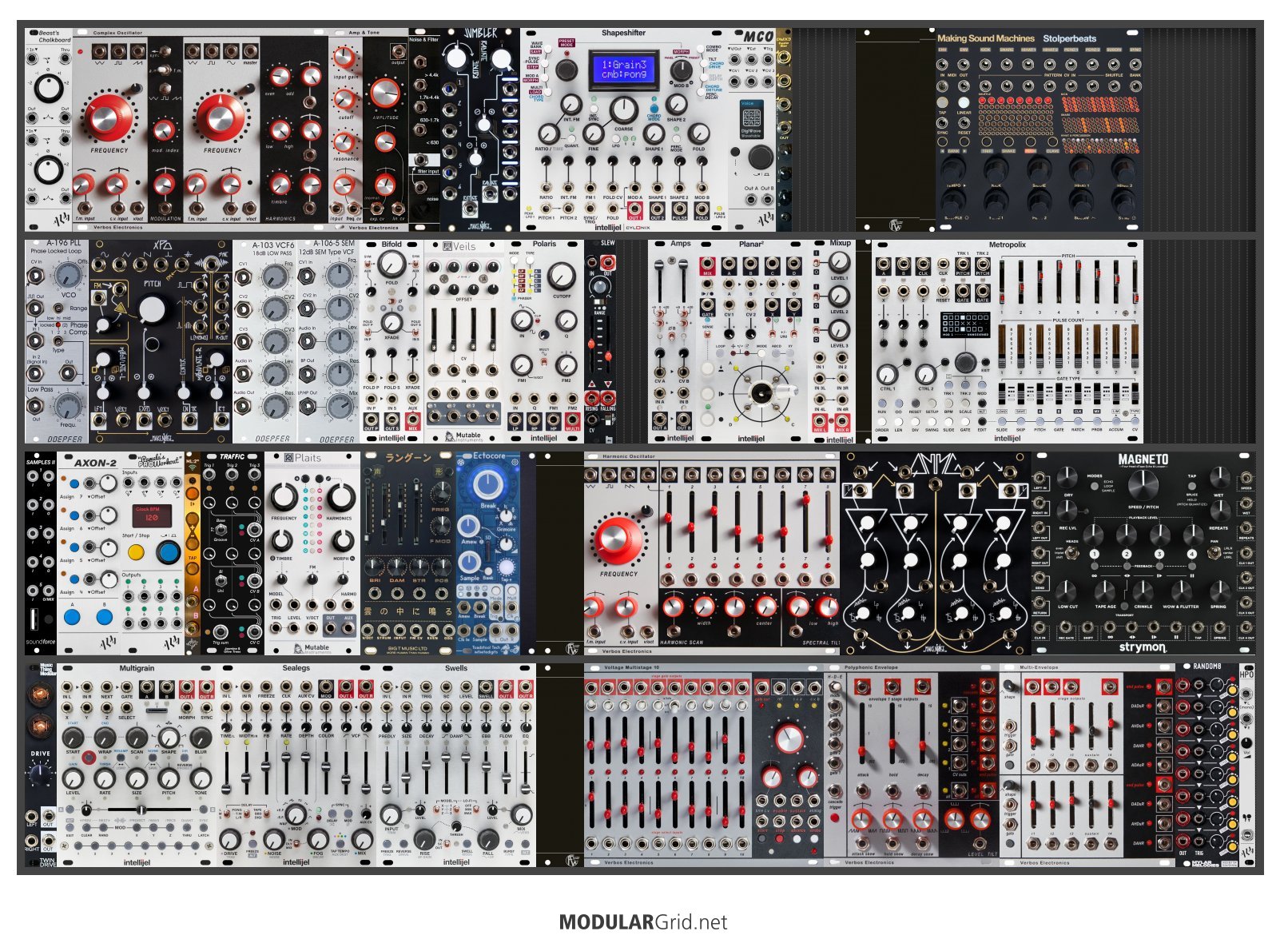The height and width of the screenshot is (939, 1288).
Task: Click the mod. index knob on Complex Oscillator
Action: pos(165,129)
